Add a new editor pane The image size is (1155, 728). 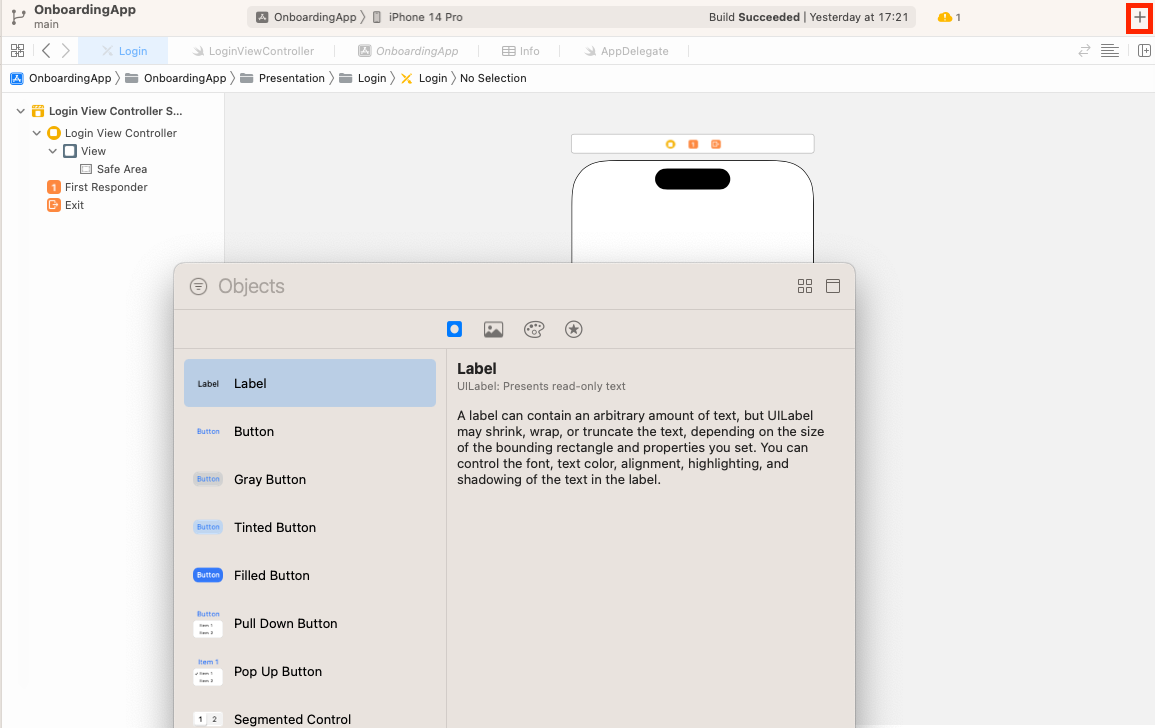(1145, 50)
